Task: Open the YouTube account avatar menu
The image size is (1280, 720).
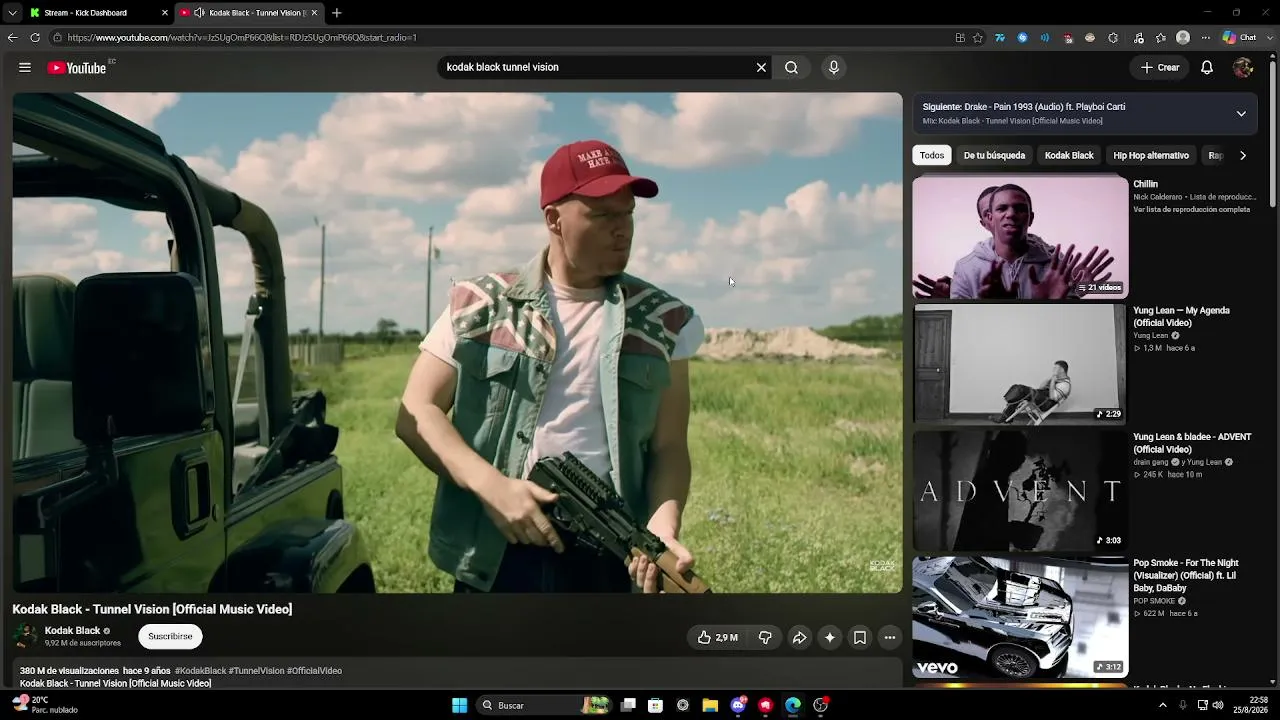Action: [x=1243, y=67]
